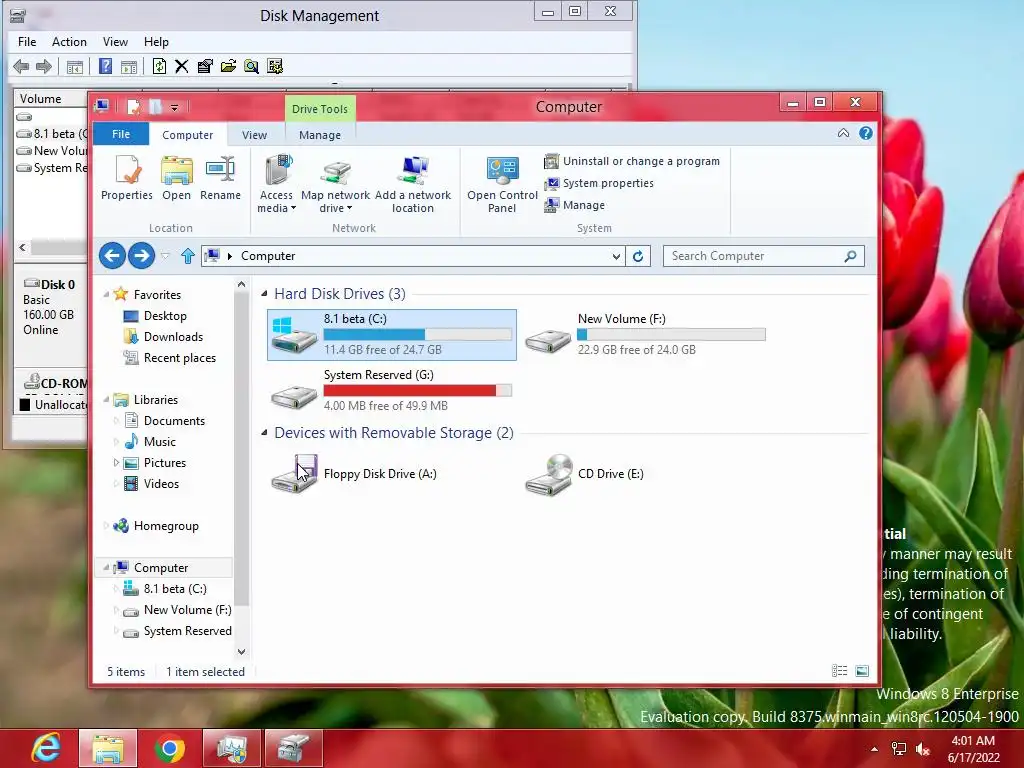Screen dimensions: 1024x768
Task: Click Refresh icon in Disk Management toolbar
Action: [x=159, y=66]
